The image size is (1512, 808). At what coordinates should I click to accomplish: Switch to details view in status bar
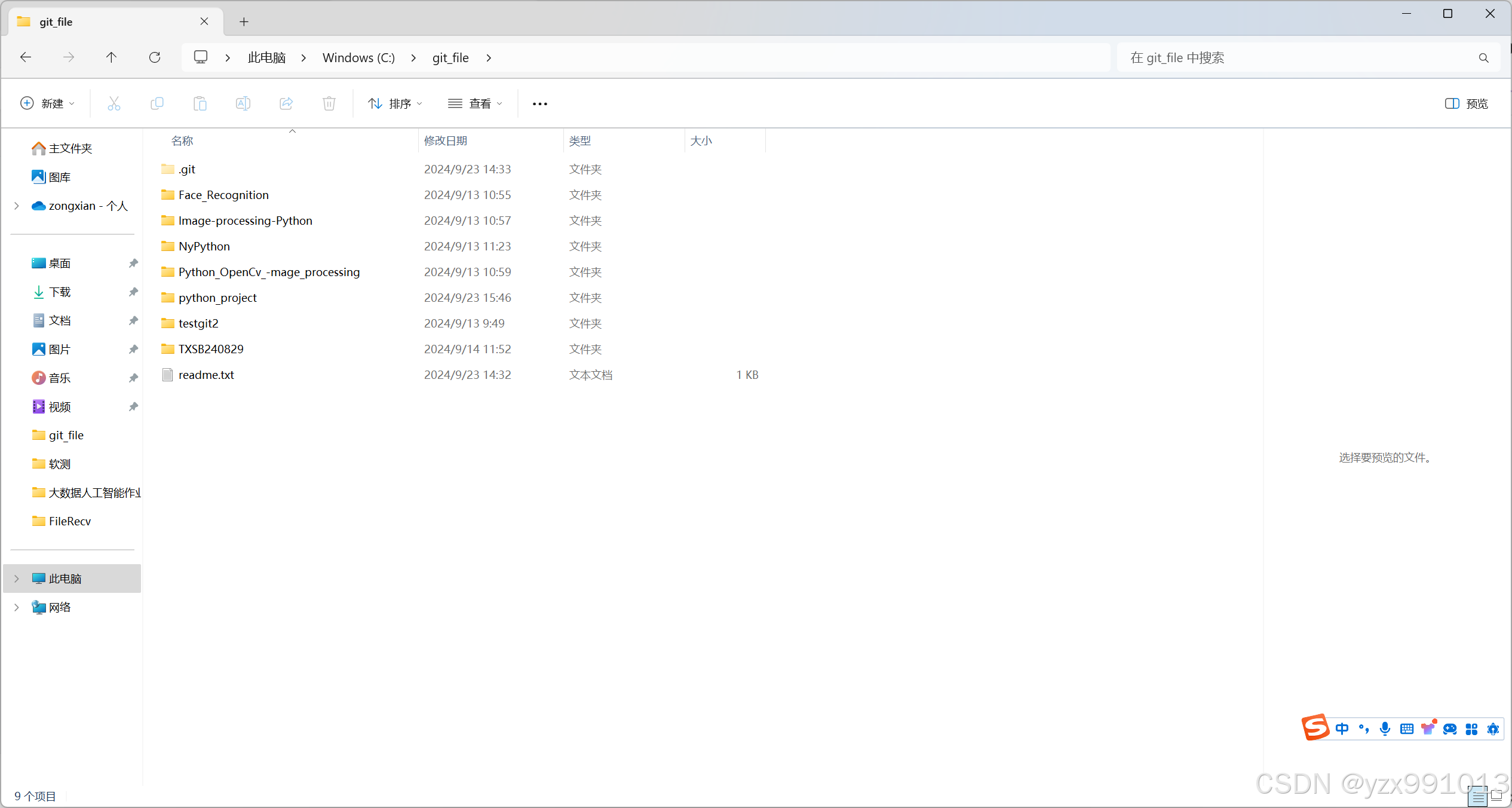pos(1477,797)
